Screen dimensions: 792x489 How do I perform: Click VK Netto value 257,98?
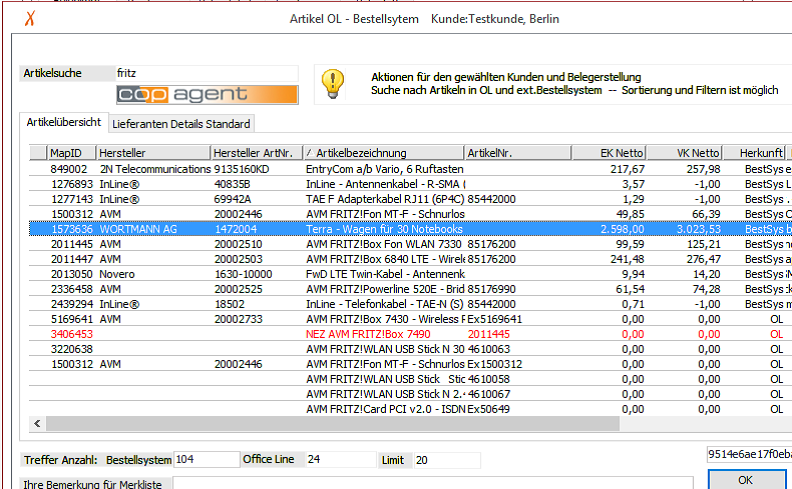[x=703, y=169]
